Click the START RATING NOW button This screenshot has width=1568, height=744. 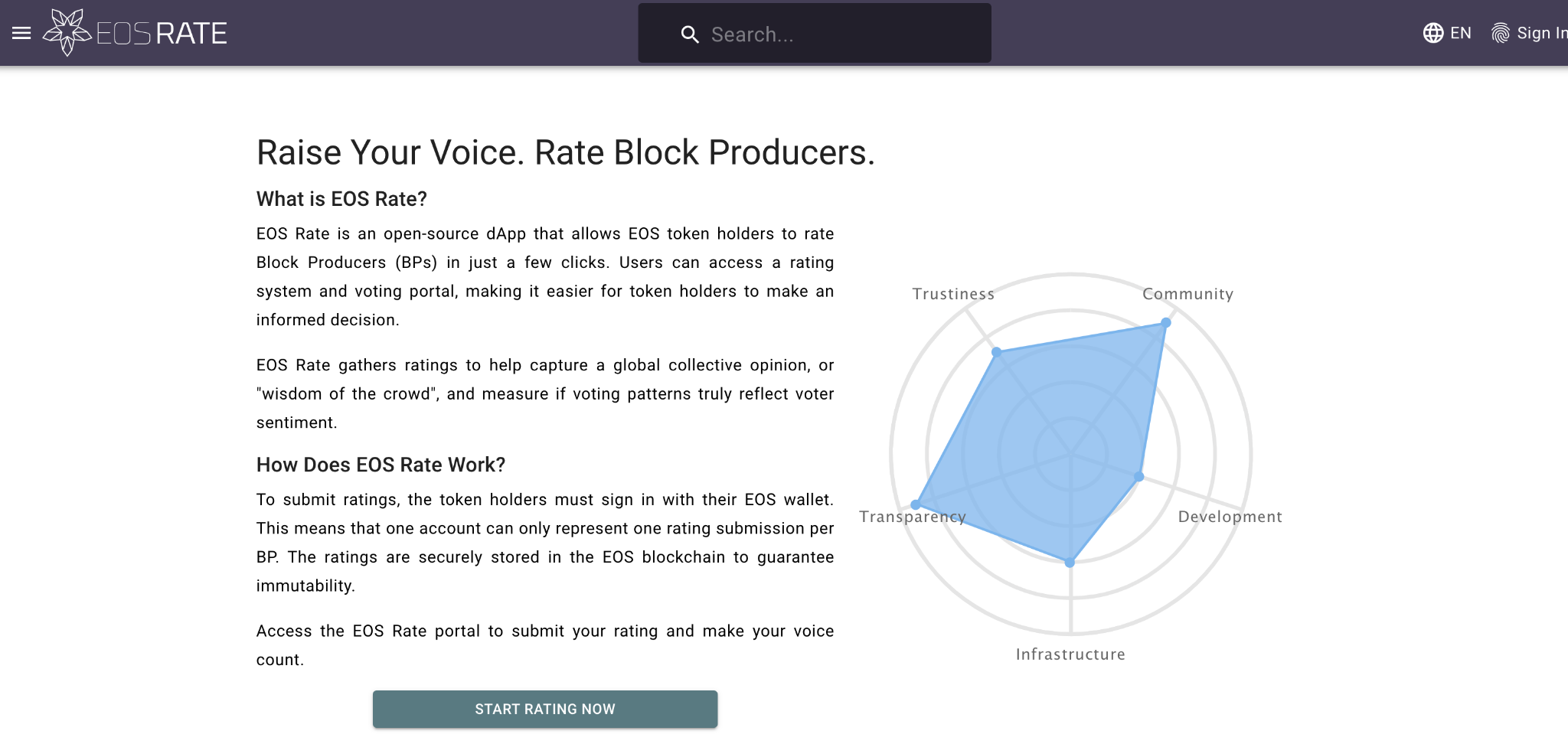click(x=545, y=709)
